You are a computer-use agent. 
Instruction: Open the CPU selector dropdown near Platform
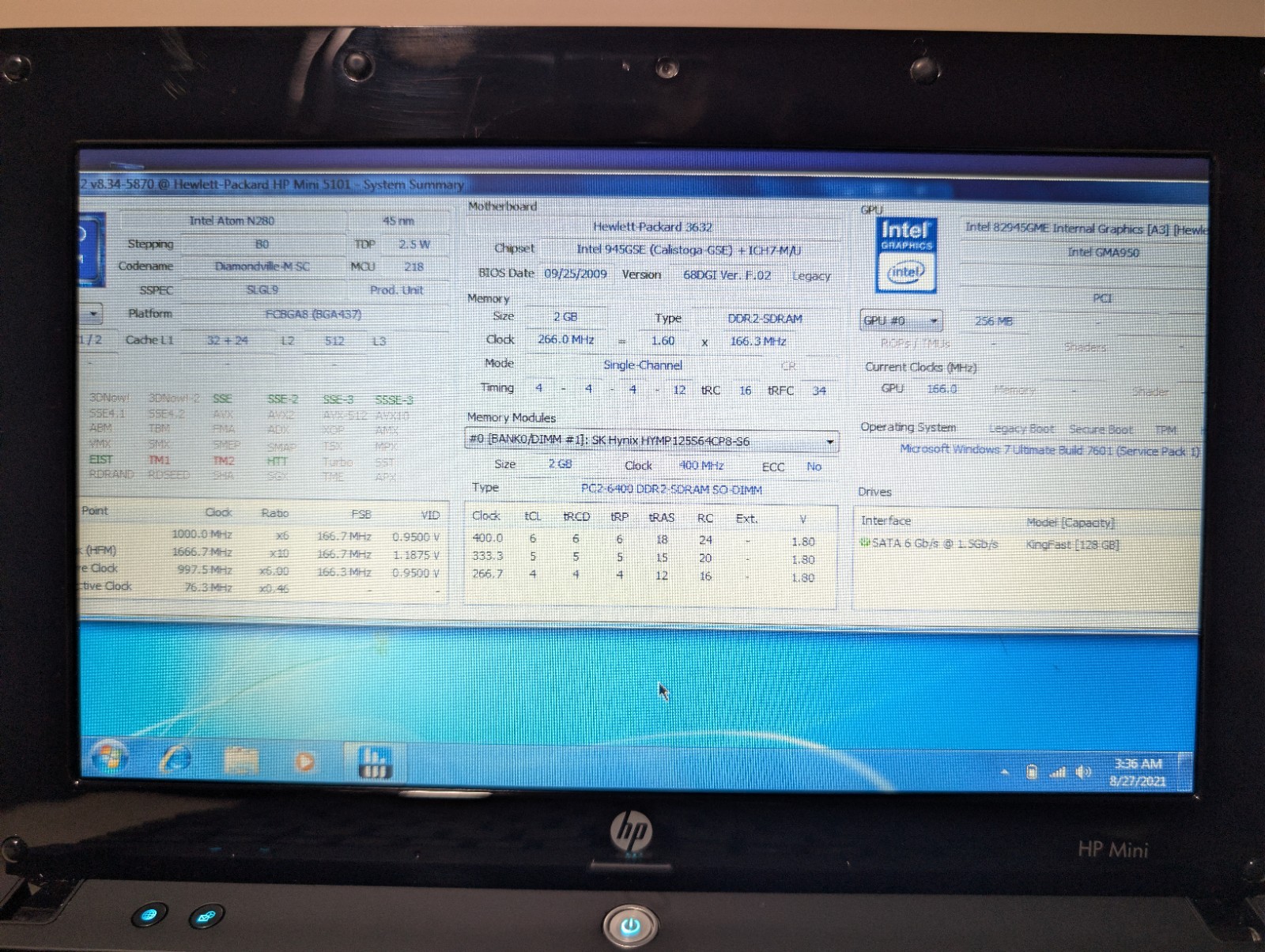pos(93,314)
